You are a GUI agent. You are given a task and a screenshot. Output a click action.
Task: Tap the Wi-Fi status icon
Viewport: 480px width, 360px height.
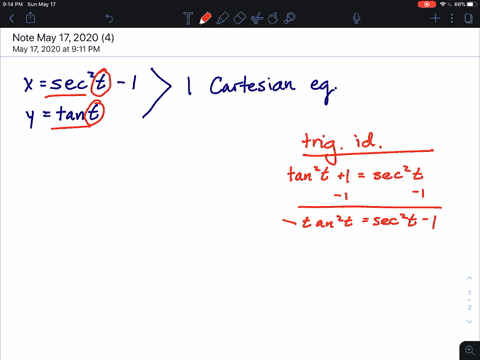point(443,4)
